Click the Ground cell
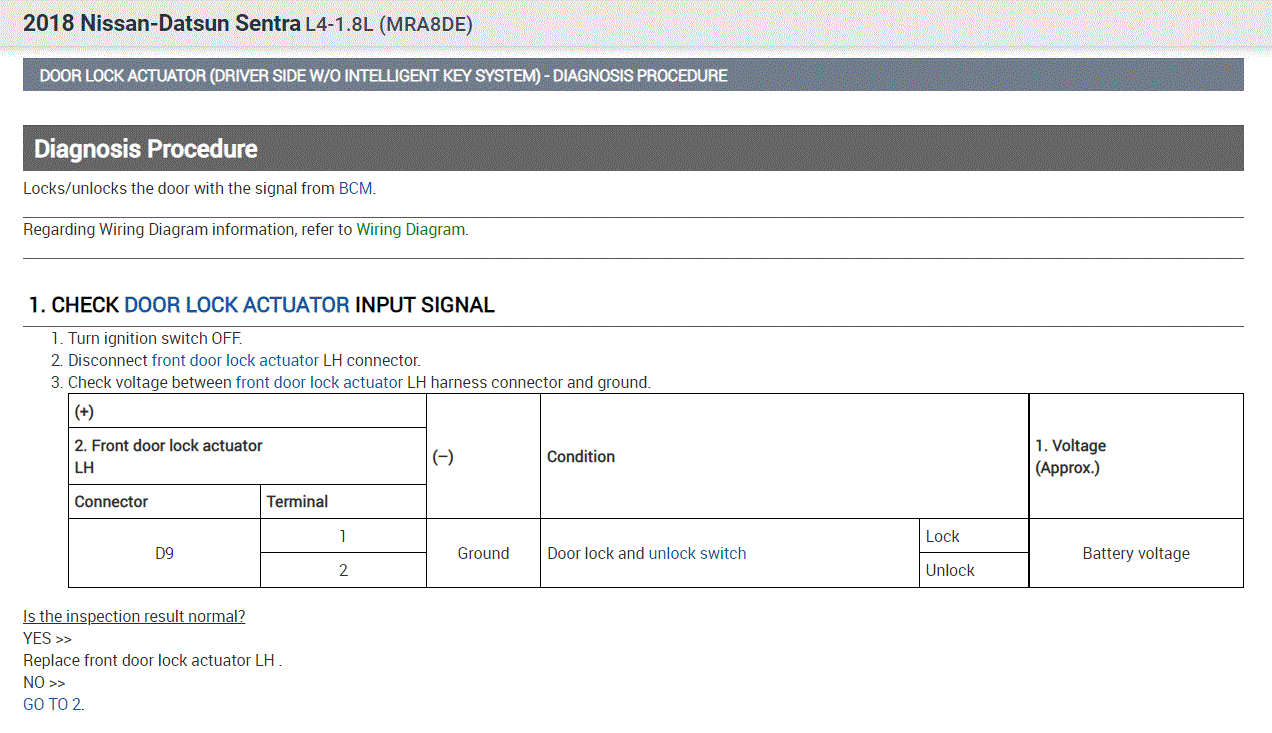1272x733 pixels. pos(483,553)
